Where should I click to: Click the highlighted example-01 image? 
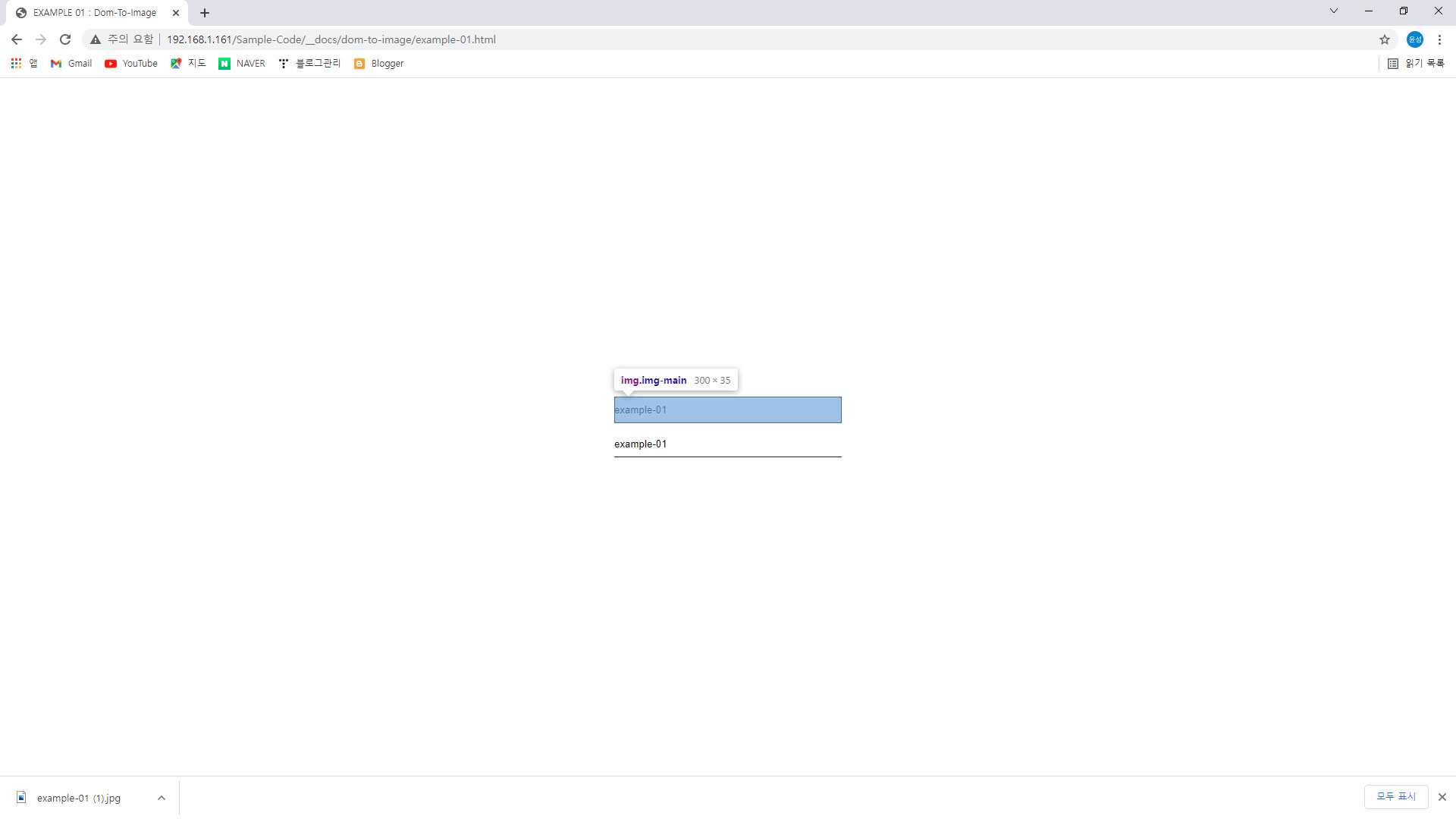tap(727, 409)
